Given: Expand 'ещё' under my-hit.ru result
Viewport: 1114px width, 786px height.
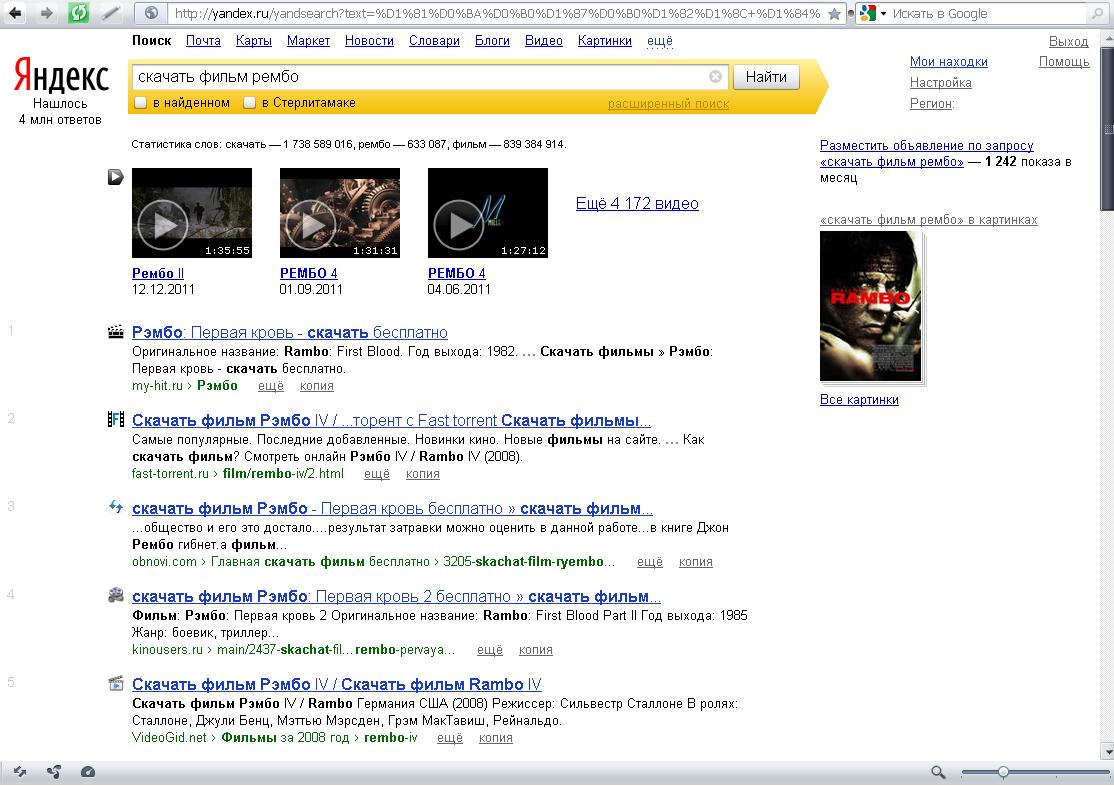Looking at the screenshot, I should point(271,386).
